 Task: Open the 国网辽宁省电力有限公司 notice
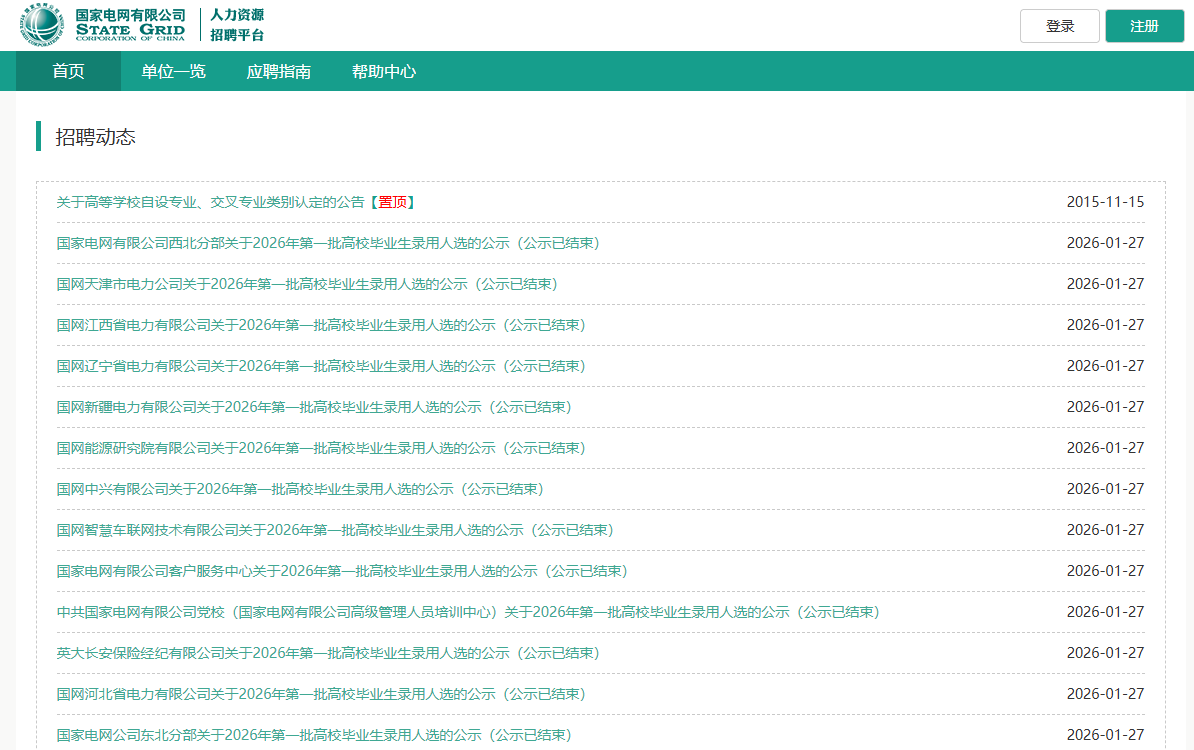coord(321,366)
